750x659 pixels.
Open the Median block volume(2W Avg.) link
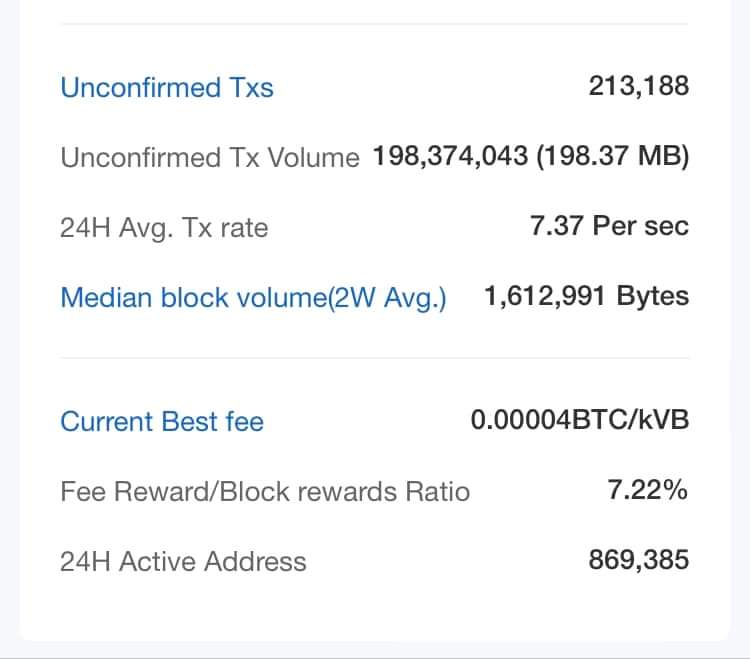point(254,297)
